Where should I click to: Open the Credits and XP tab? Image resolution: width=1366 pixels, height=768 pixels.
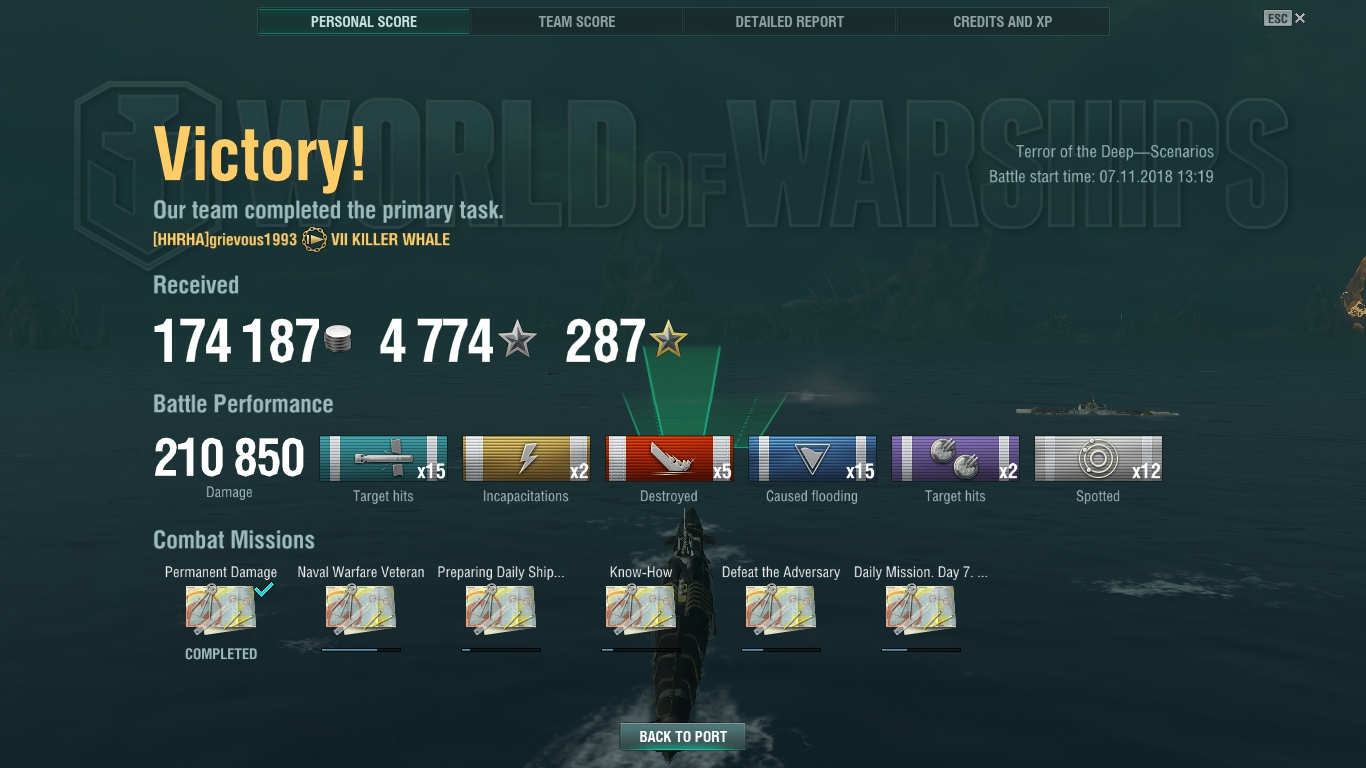coord(1003,21)
